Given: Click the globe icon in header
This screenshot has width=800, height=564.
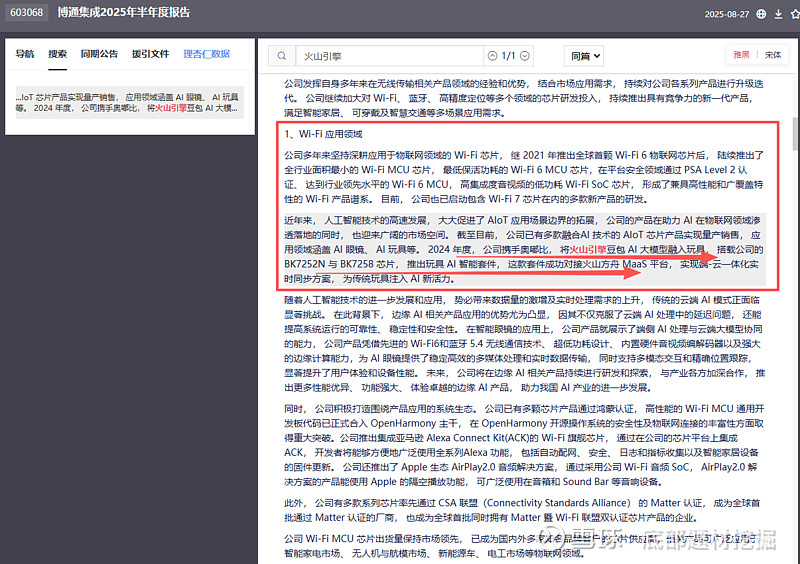Looking at the screenshot, I should (761, 14).
